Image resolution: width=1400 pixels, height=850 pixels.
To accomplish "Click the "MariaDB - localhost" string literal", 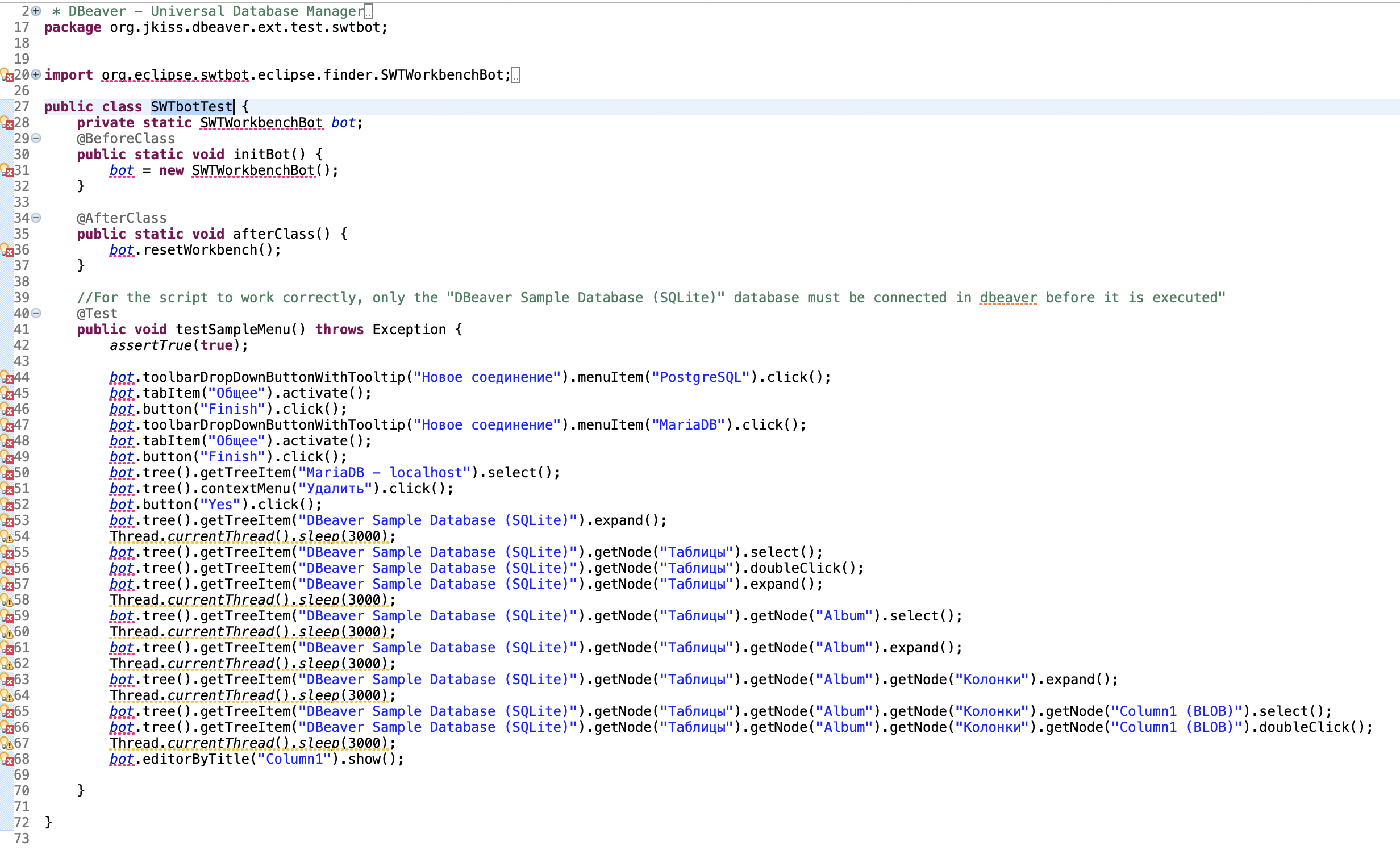I will click(x=385, y=473).
